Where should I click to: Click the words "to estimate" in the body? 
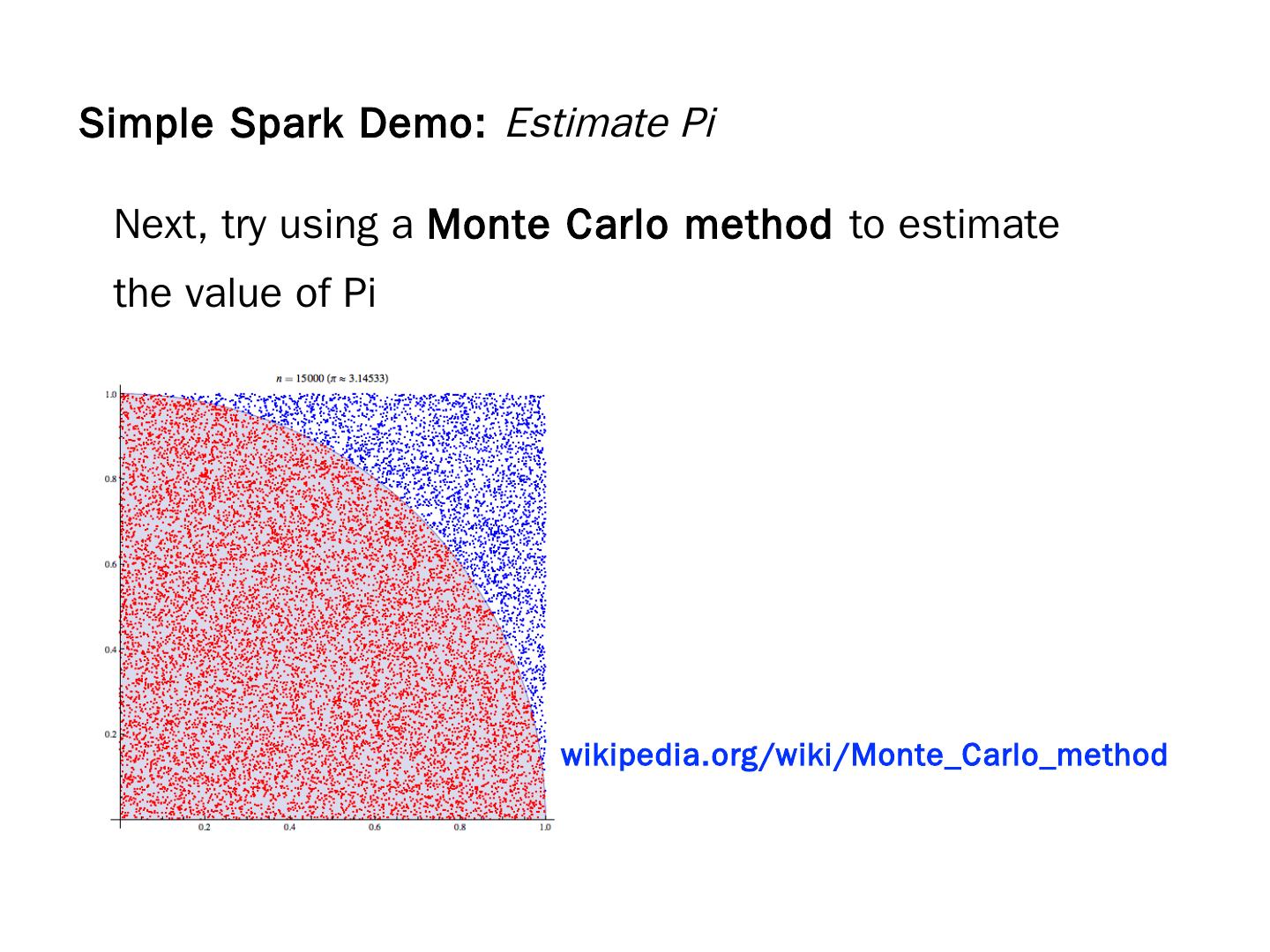pyautogui.click(x=954, y=225)
